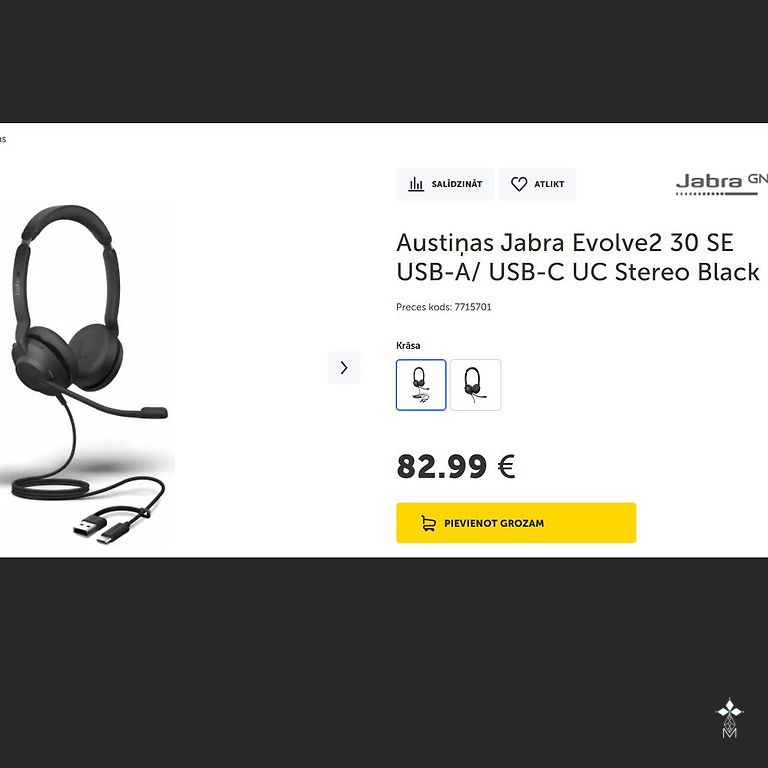
Task: Select the first headset color variant
Action: [x=421, y=385]
